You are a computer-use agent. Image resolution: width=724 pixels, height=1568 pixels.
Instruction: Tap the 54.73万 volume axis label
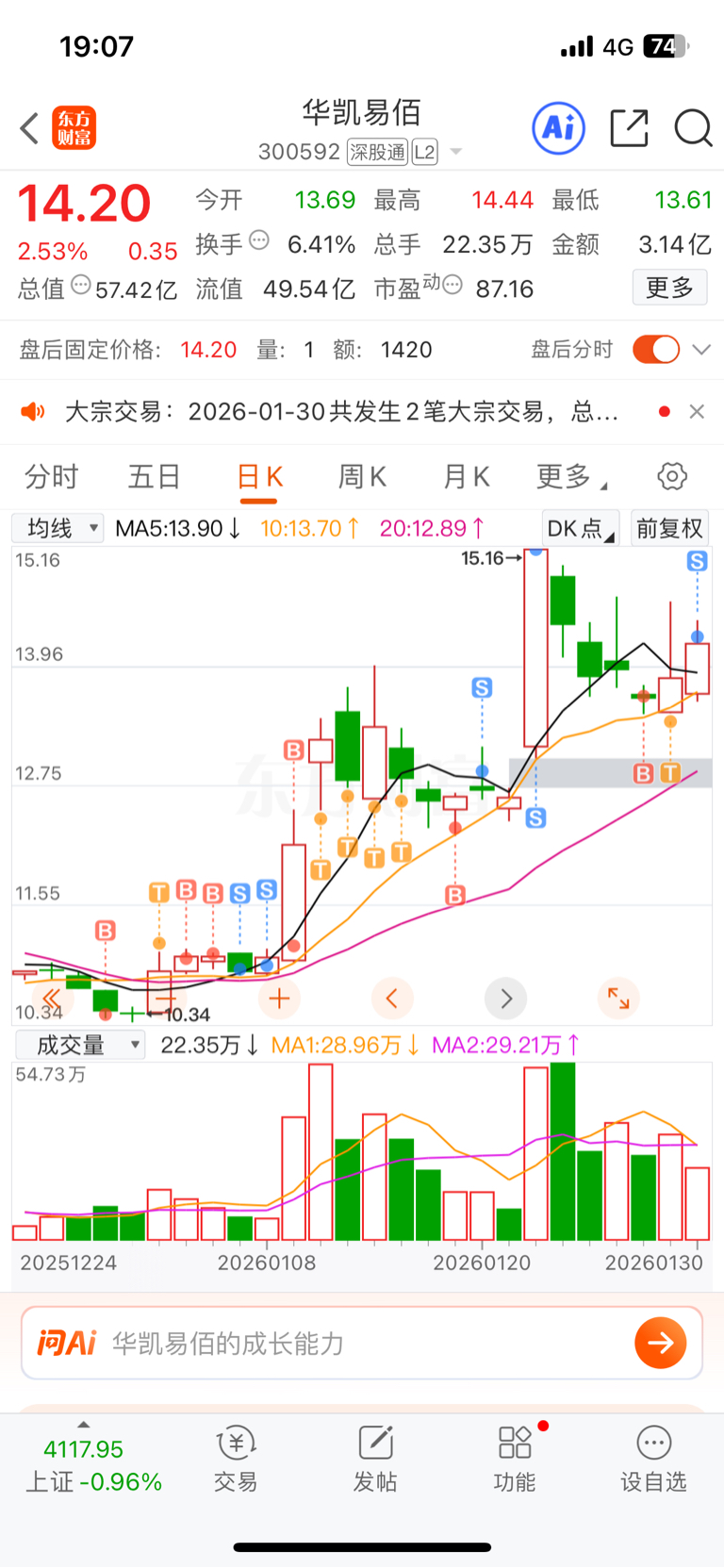[51, 1075]
